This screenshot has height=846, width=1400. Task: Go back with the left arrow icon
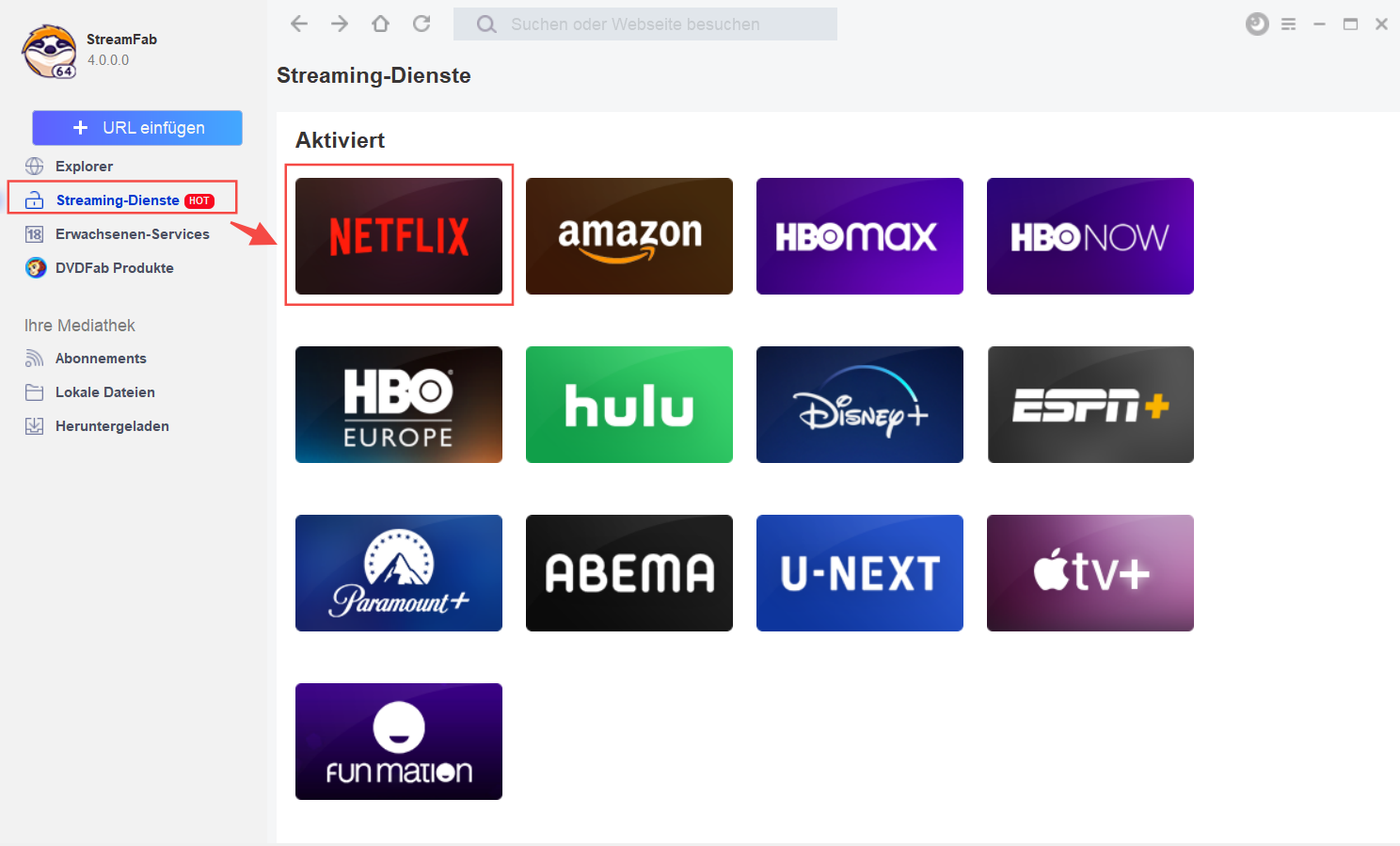(x=299, y=24)
